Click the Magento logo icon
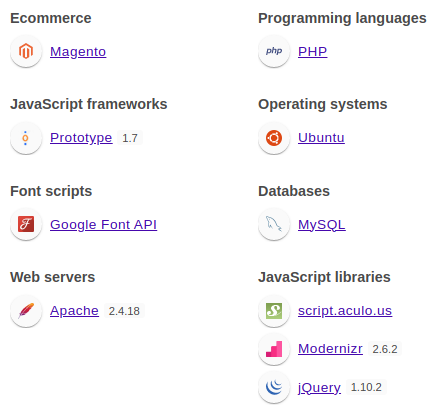The height and width of the screenshot is (410, 439). tap(26, 51)
